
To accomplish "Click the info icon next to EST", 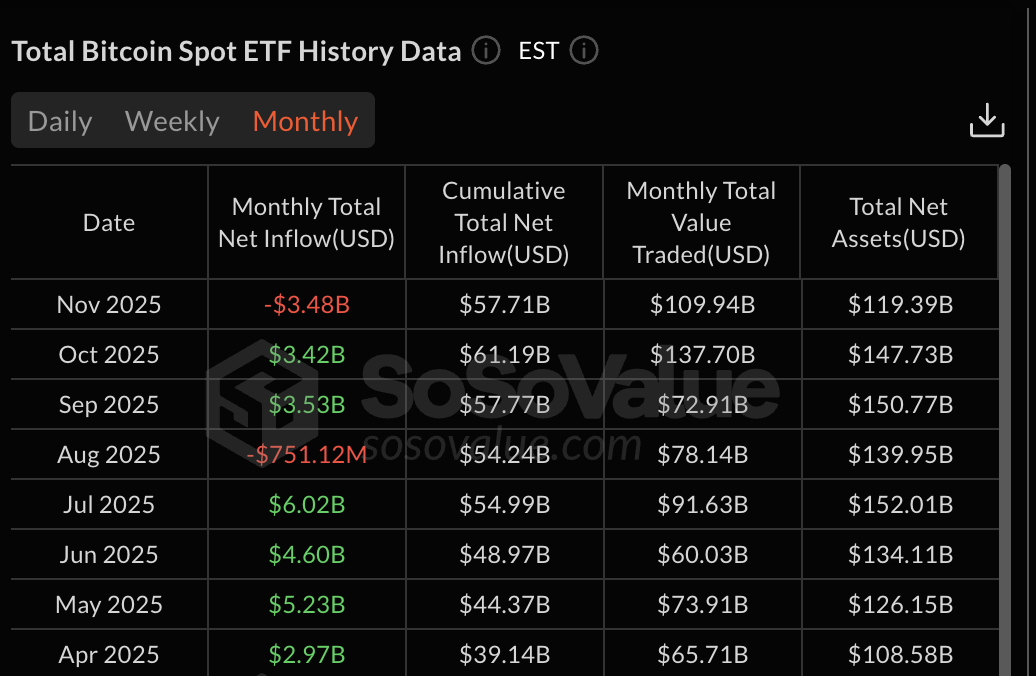I will pyautogui.click(x=583, y=50).
